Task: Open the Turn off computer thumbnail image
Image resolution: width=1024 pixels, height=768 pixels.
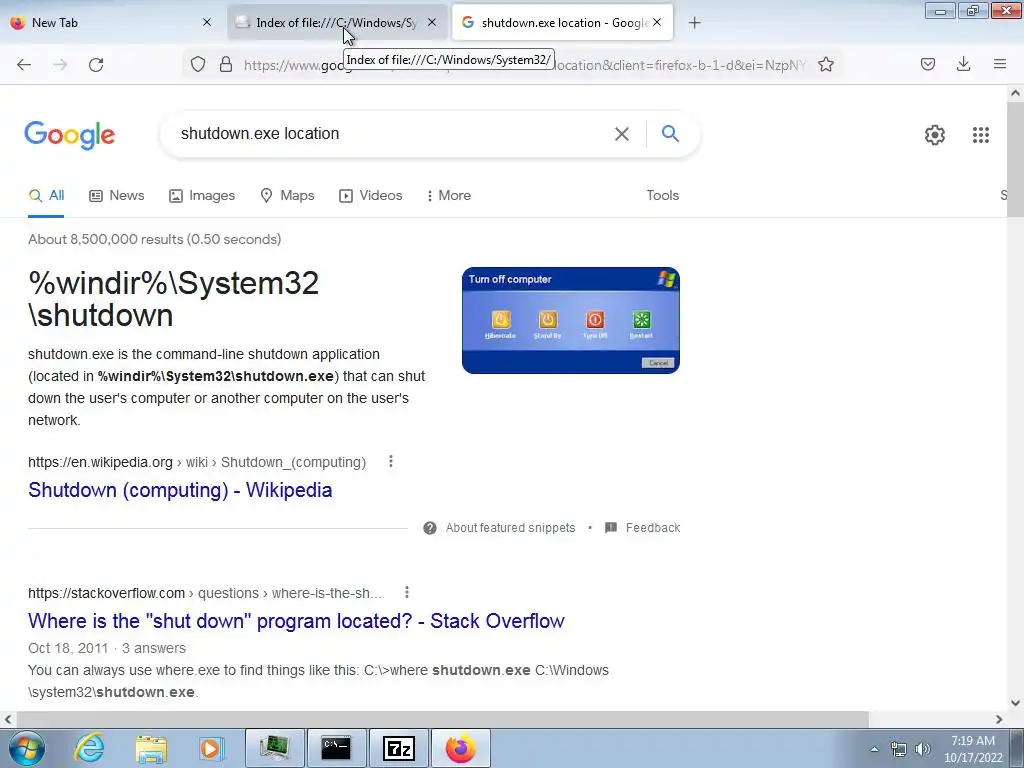Action: [571, 321]
